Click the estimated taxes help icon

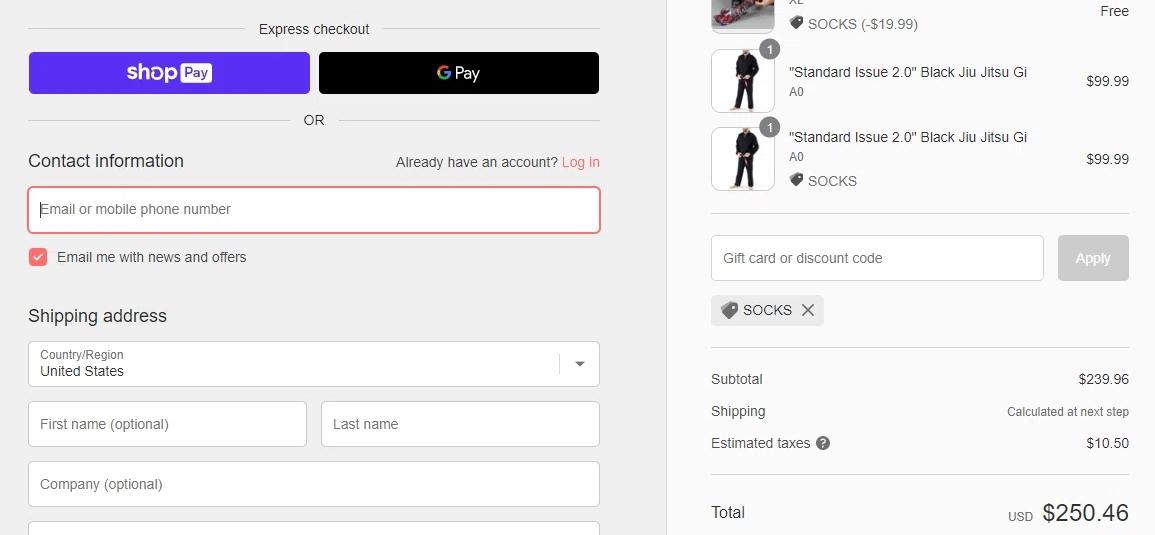(x=823, y=443)
